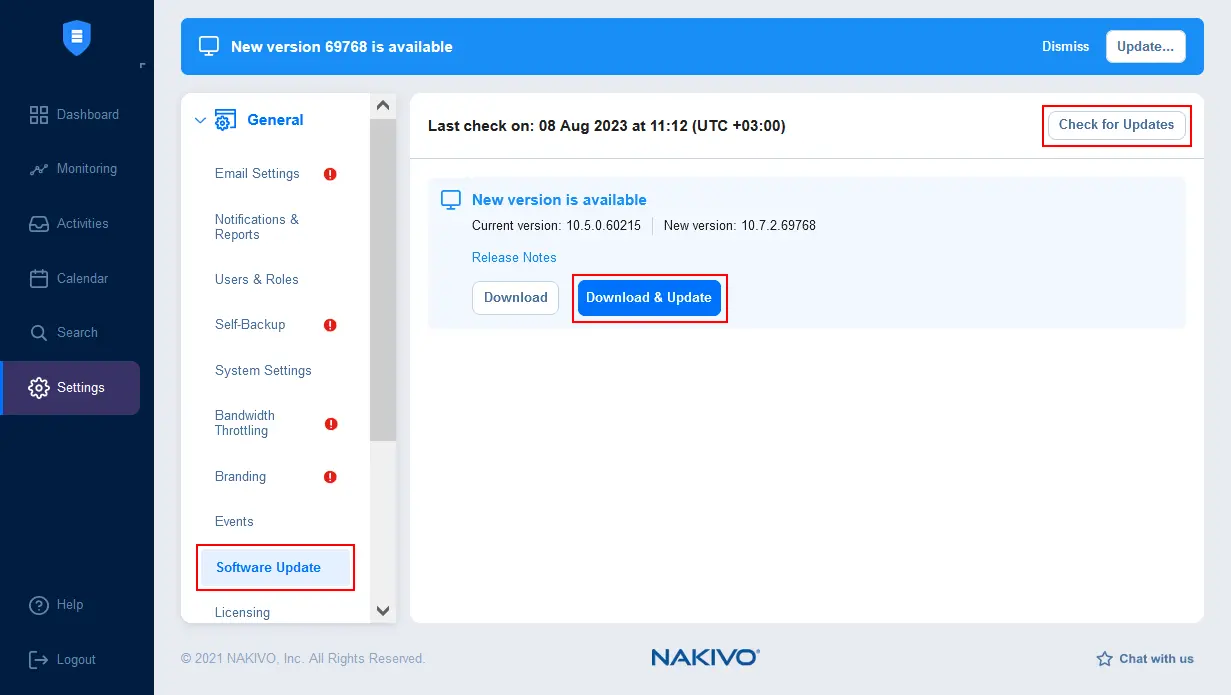The image size is (1231, 695).
Task: Click the NAKIVO footer logo
Action: pos(706,657)
